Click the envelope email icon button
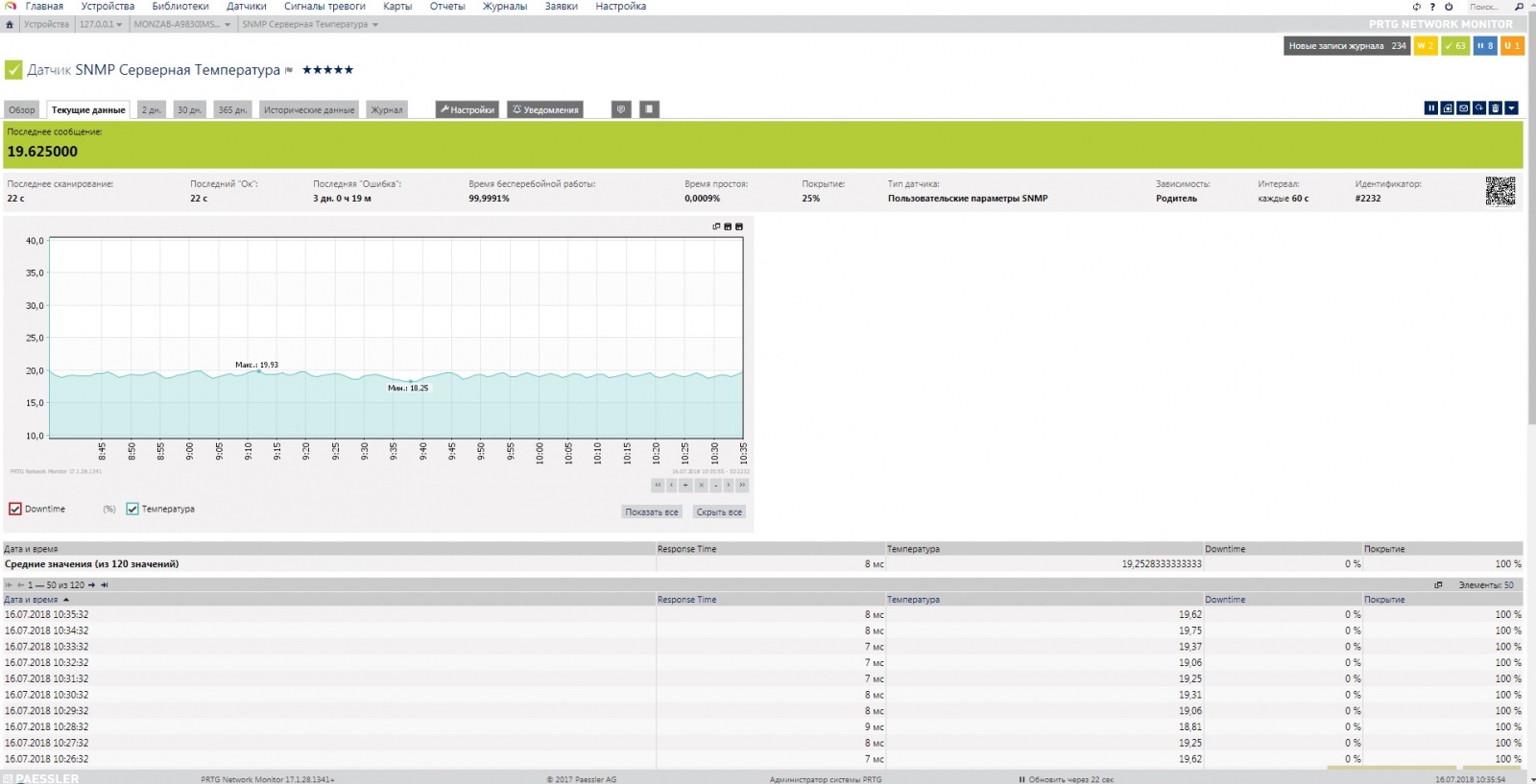This screenshot has width=1536, height=784. (1463, 108)
